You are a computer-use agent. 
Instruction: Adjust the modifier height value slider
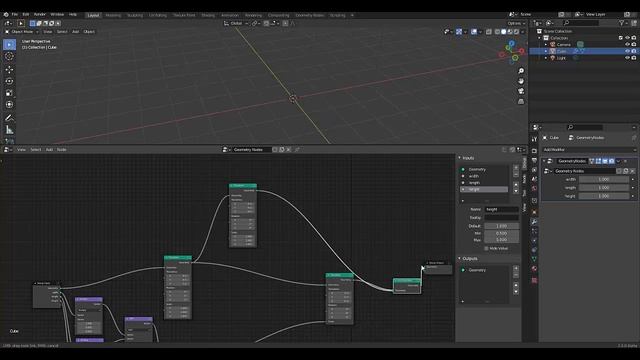[x=604, y=196]
